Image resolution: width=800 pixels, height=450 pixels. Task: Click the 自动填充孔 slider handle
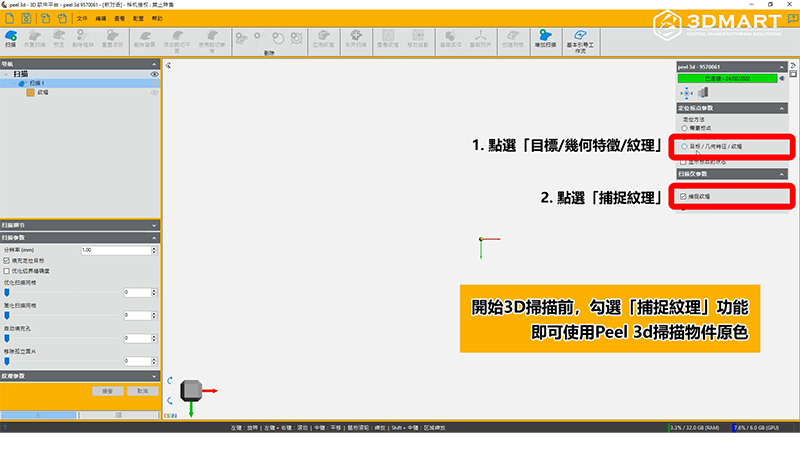tap(7, 338)
